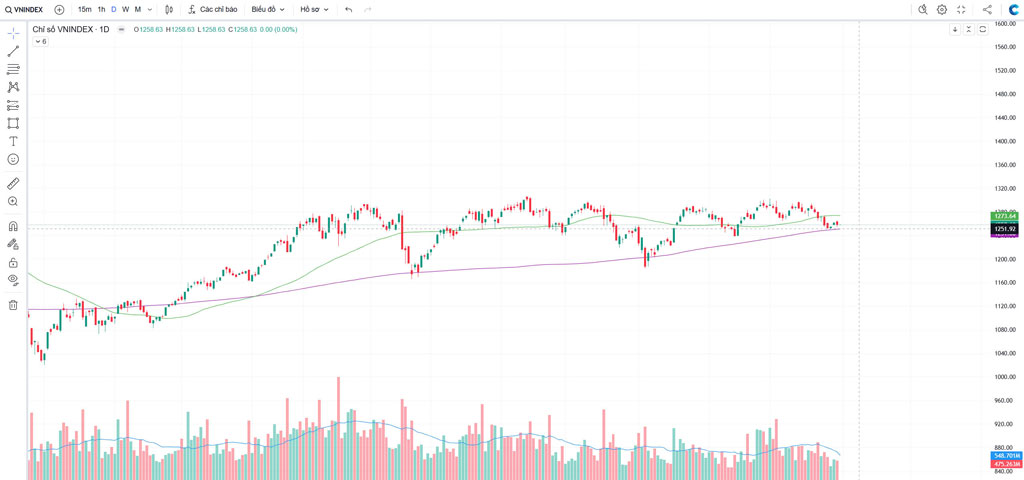Click the share chart icon
Viewport: 1024px width, 480px height.
point(987,10)
